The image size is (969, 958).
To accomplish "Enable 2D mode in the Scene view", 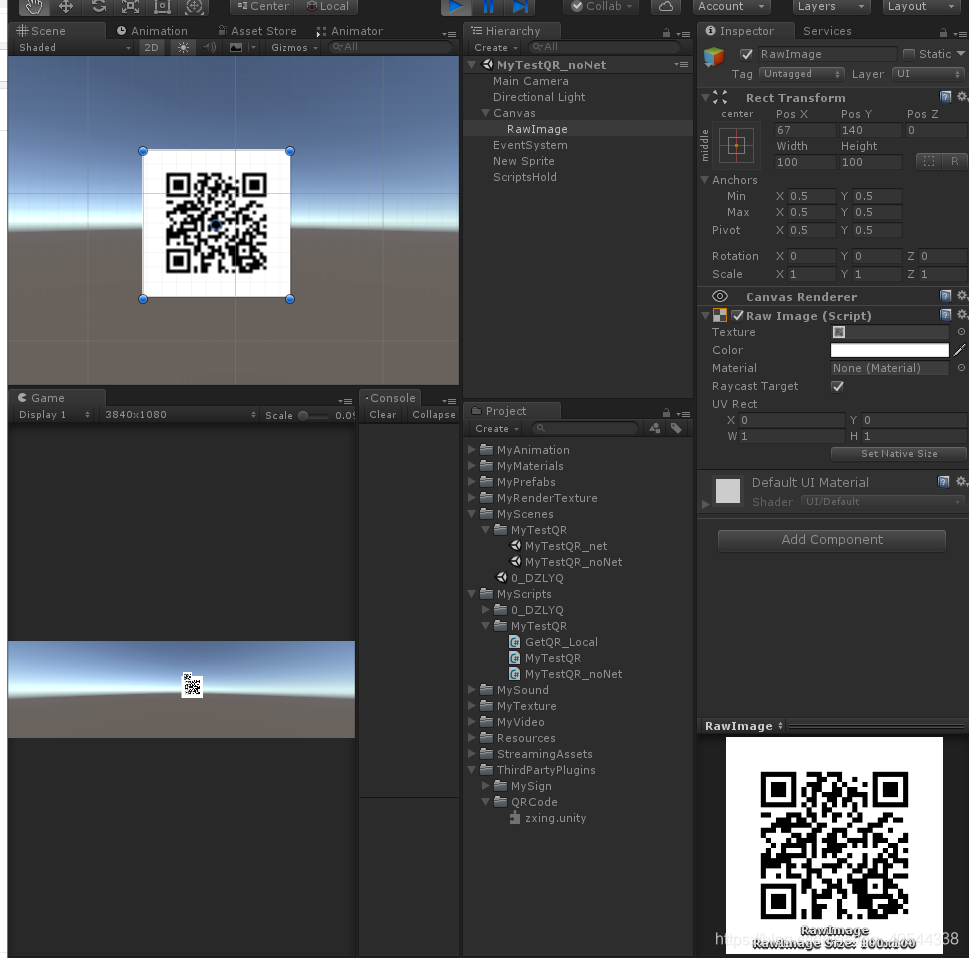I will click(151, 47).
